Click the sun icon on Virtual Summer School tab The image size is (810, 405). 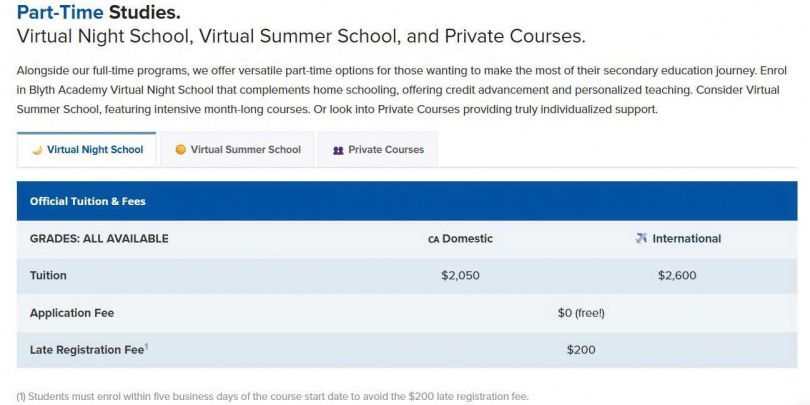pos(181,150)
